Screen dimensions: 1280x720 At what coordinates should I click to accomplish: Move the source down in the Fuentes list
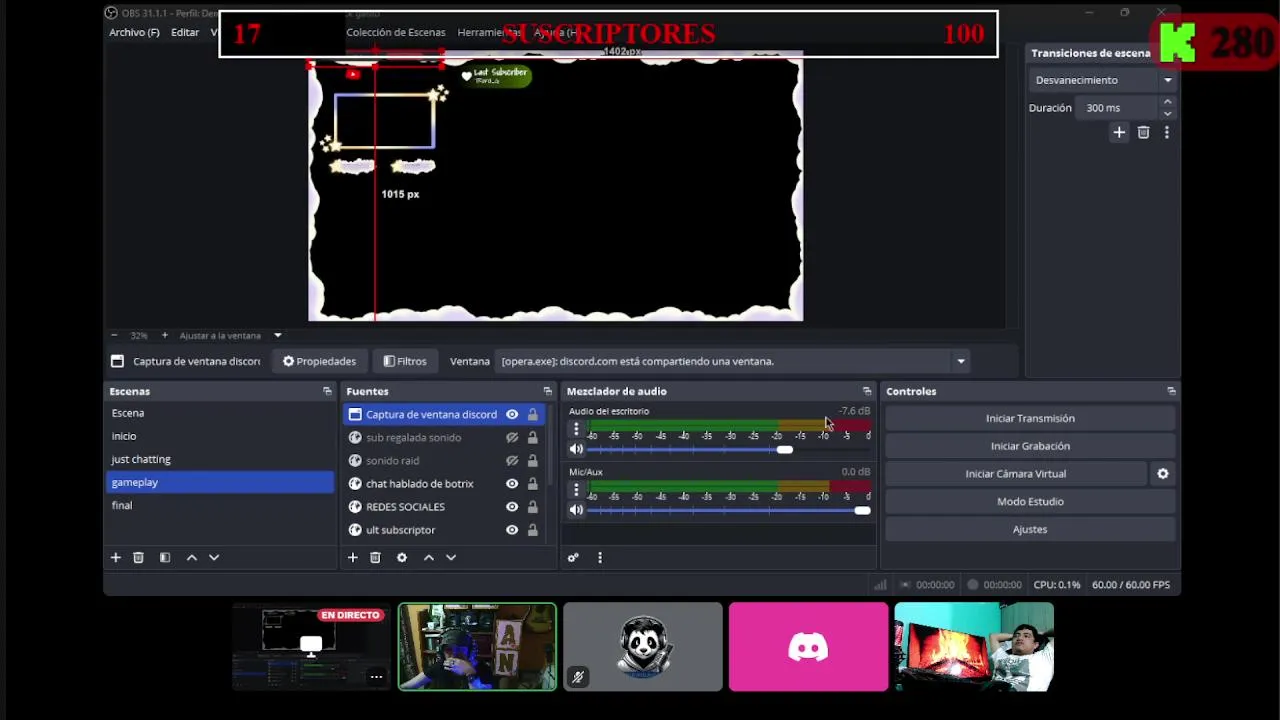click(x=451, y=557)
